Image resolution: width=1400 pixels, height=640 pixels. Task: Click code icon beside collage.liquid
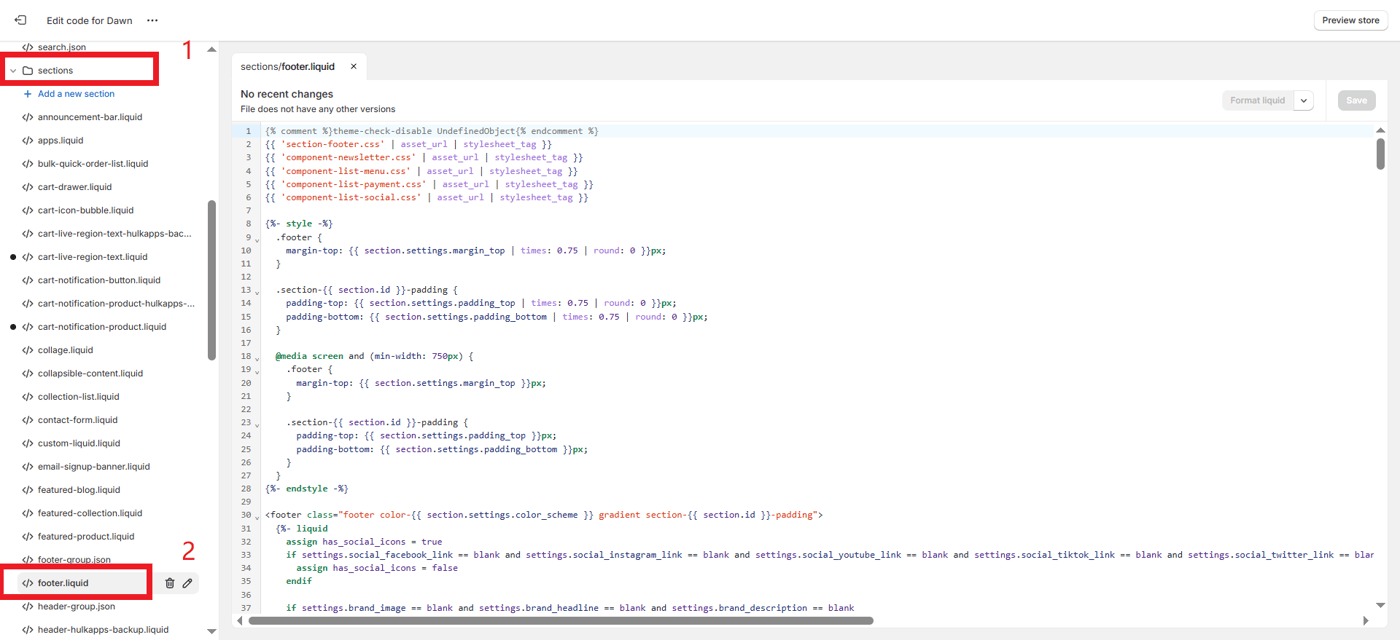click(28, 350)
